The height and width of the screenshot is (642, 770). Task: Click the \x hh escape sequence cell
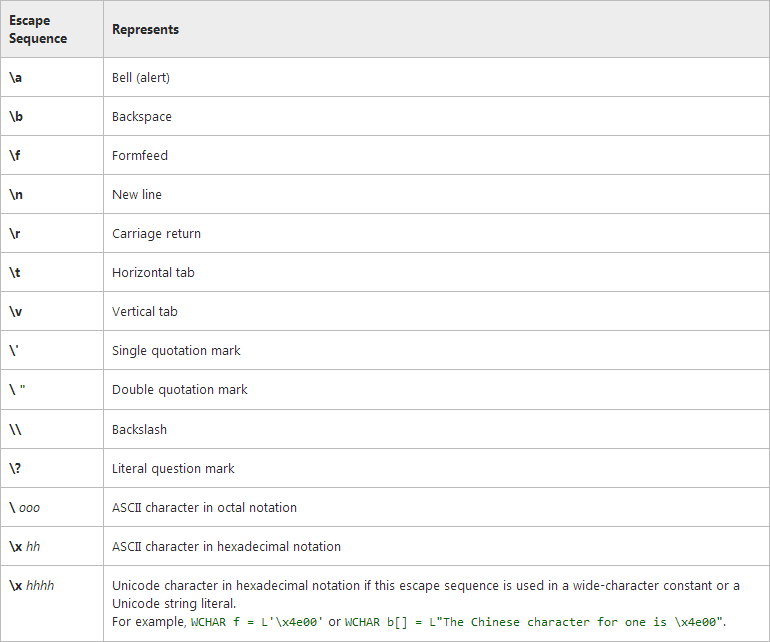point(25,546)
